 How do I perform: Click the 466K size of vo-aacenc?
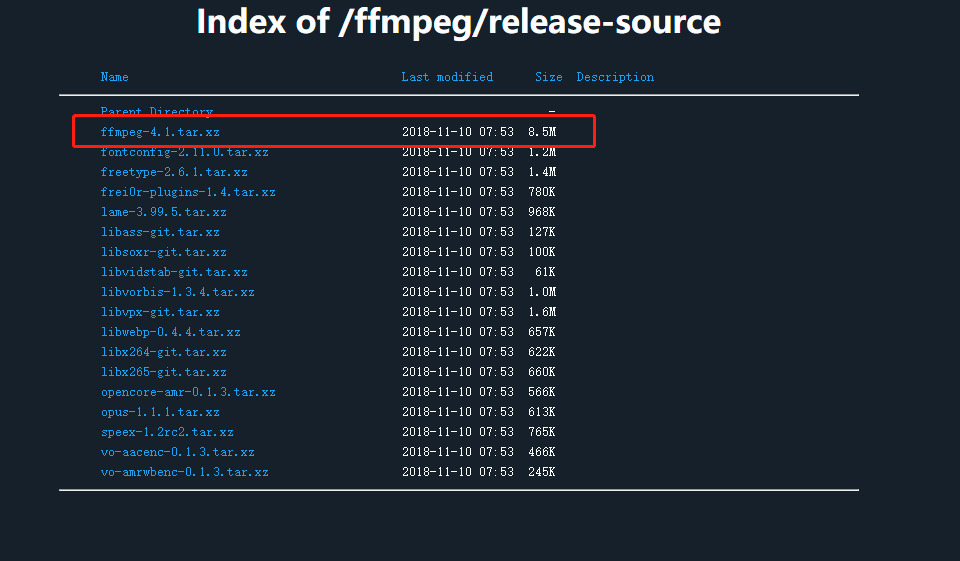coord(542,452)
